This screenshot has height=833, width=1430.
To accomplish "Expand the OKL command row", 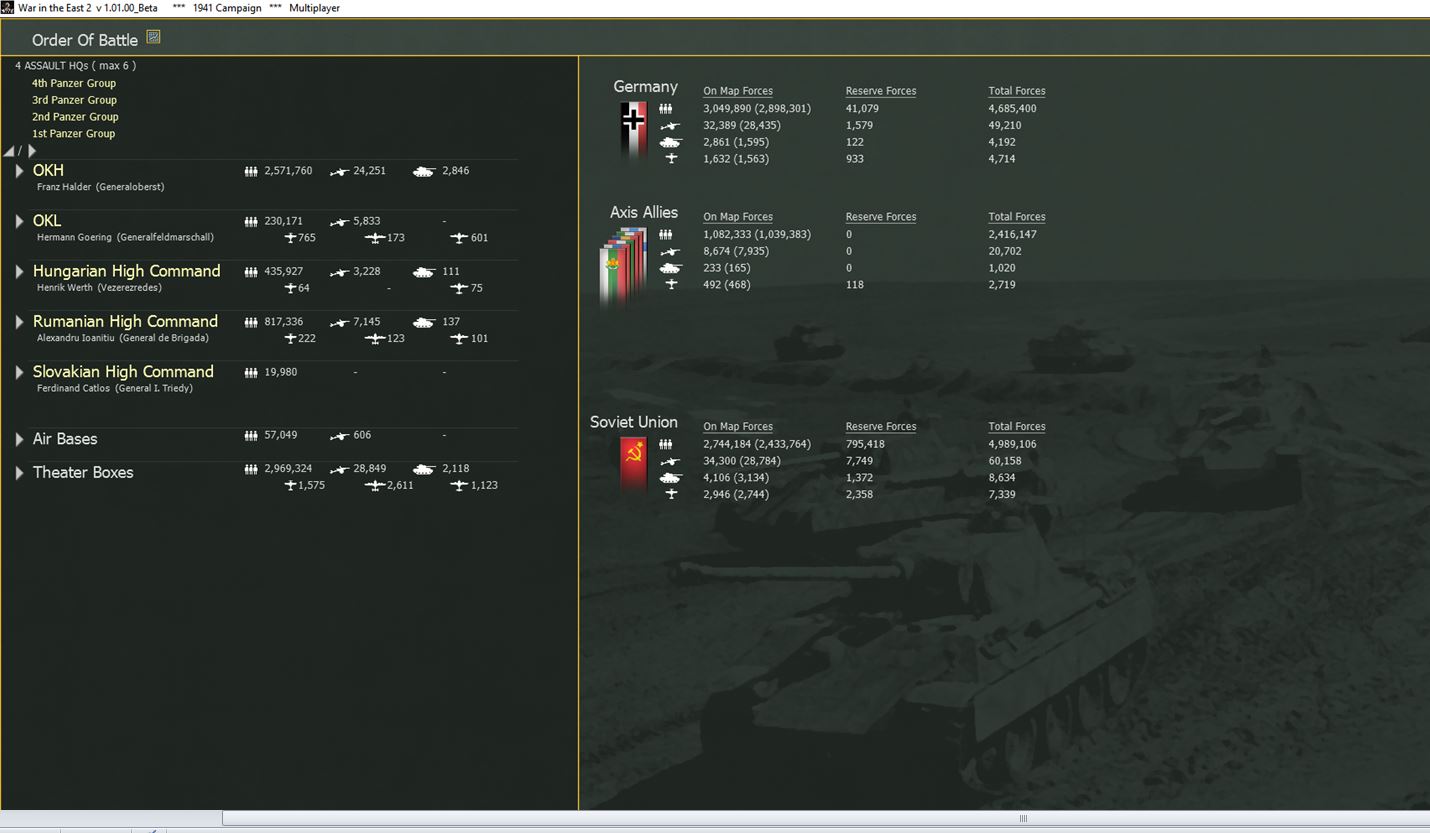I will pyautogui.click(x=19, y=221).
